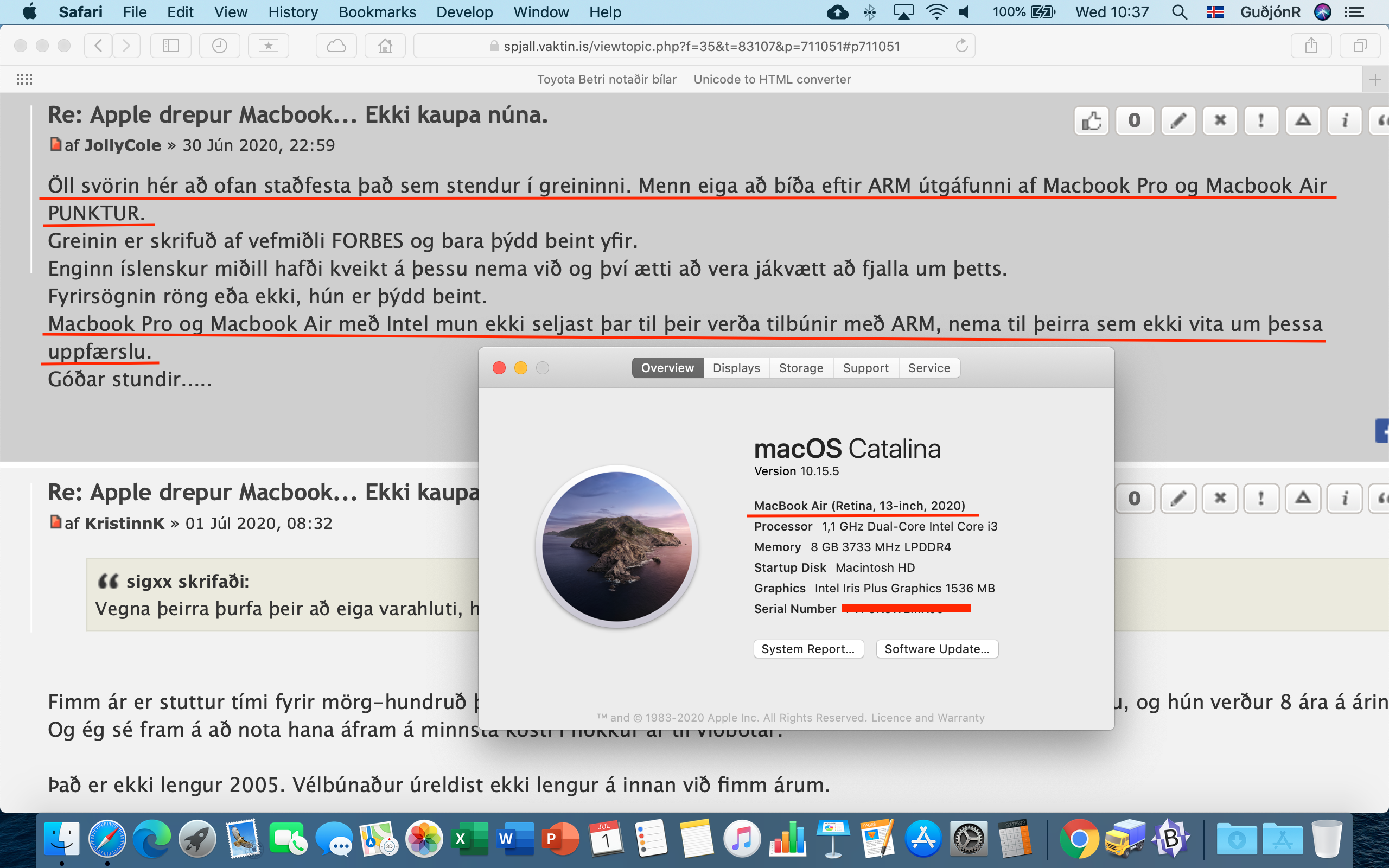1389x868 pixels.
Task: Click the reload page icon in Safari
Action: 963,47
